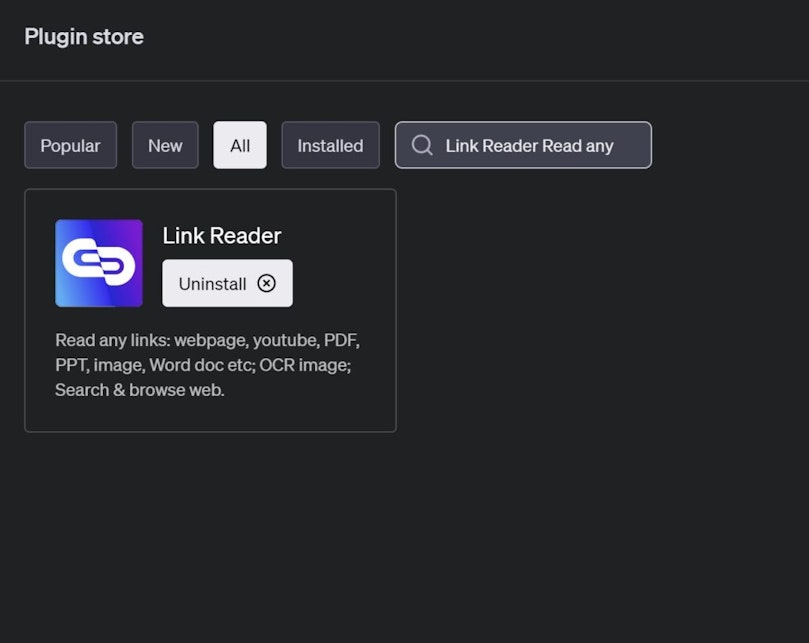This screenshot has width=809, height=643.
Task: Focus the plugin search field
Action: [x=523, y=145]
